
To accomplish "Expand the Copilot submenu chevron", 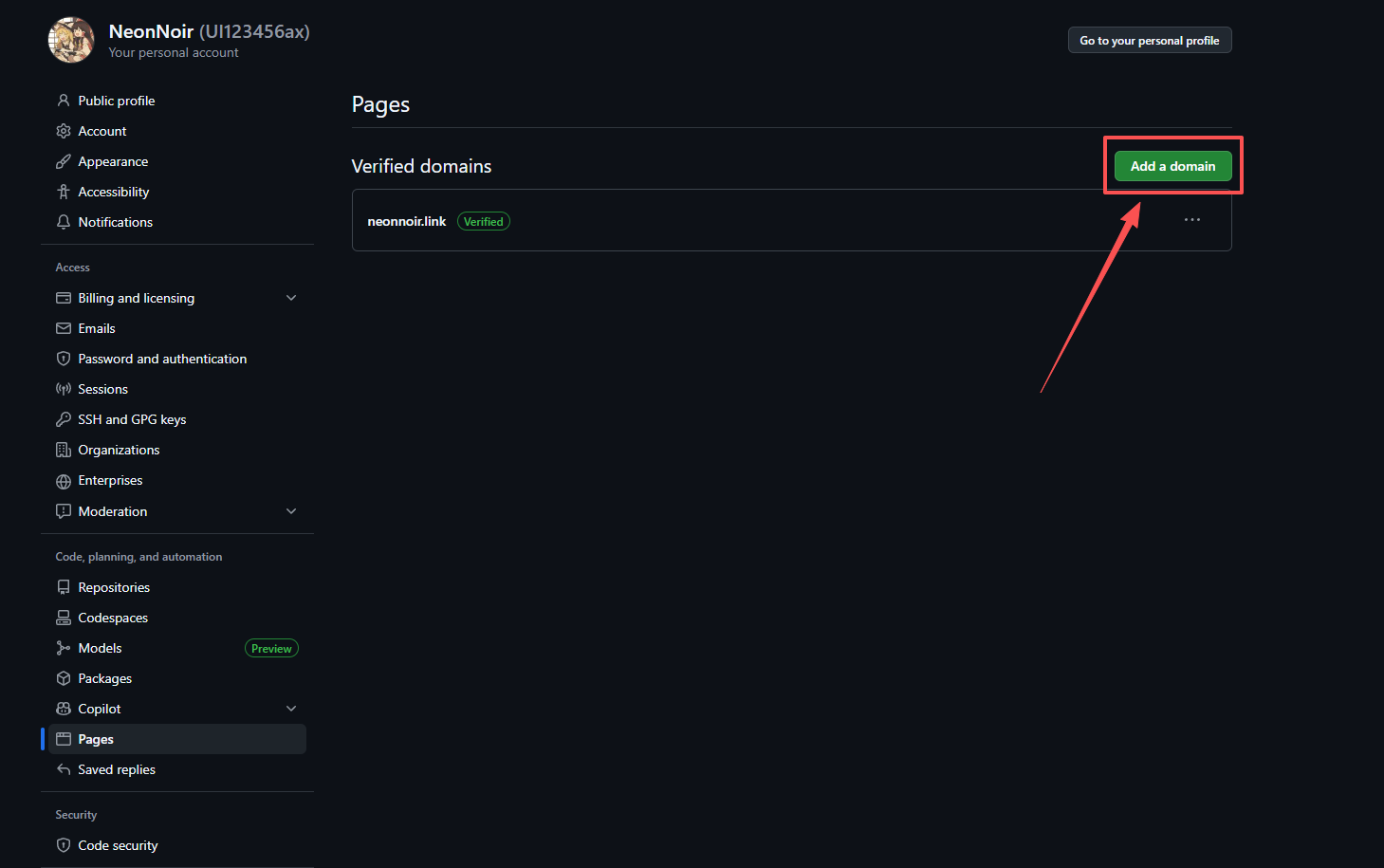I will (x=291, y=709).
